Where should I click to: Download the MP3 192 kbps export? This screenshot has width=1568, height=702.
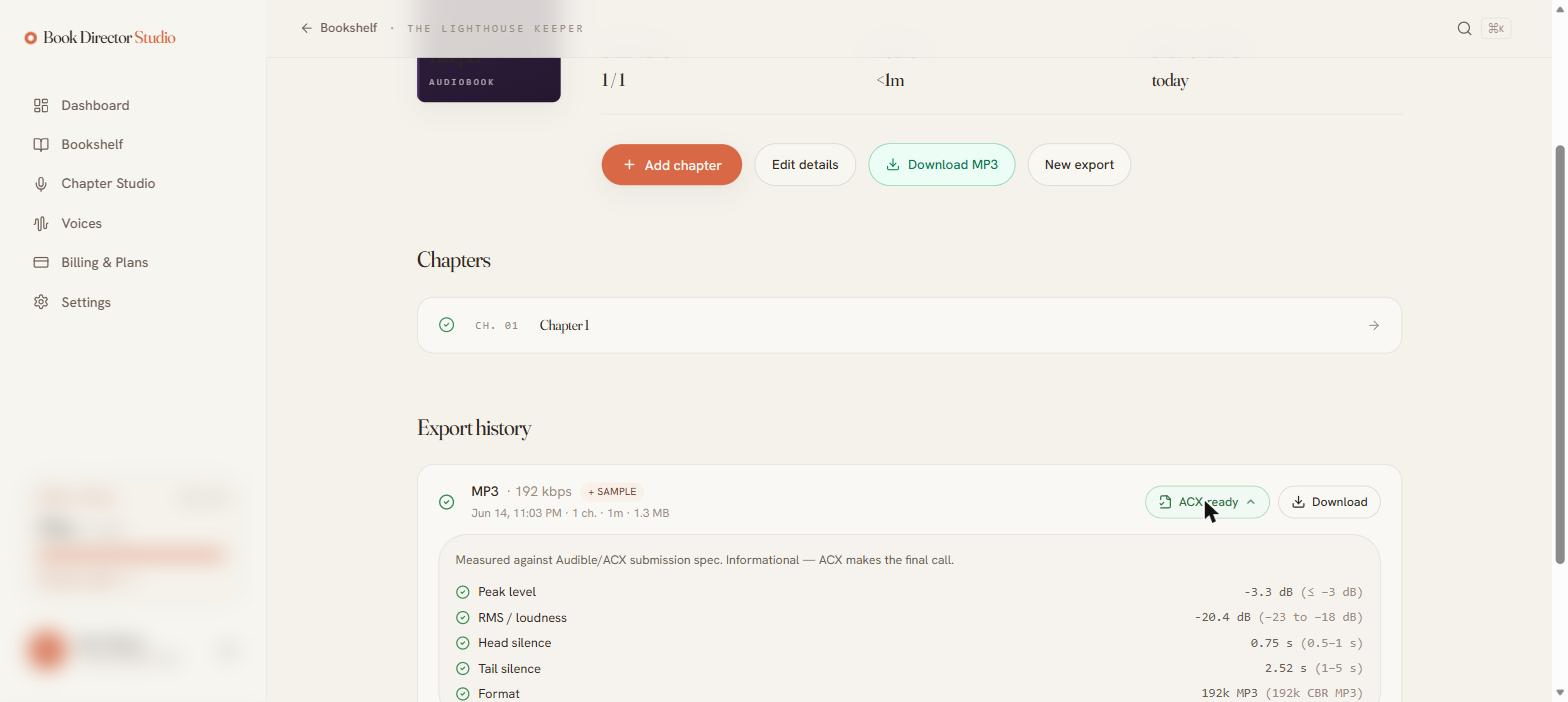point(1329,502)
